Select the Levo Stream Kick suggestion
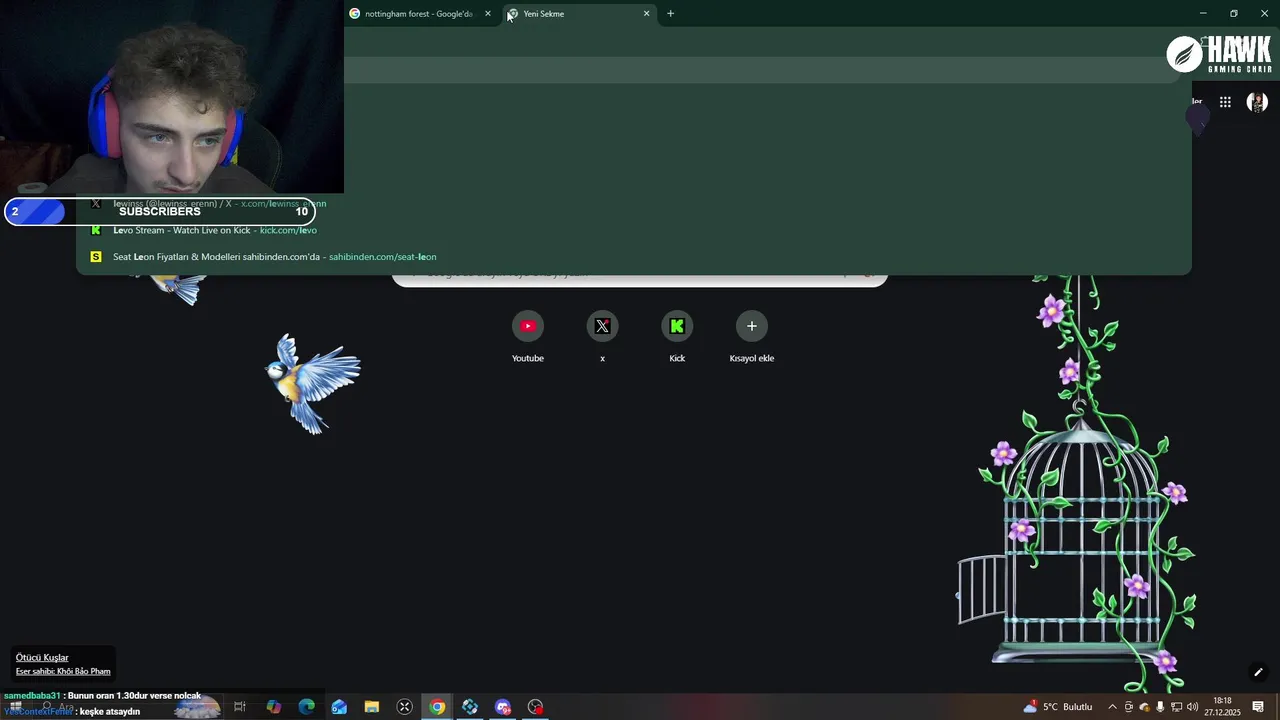Image resolution: width=1280 pixels, height=720 pixels. (x=634, y=230)
